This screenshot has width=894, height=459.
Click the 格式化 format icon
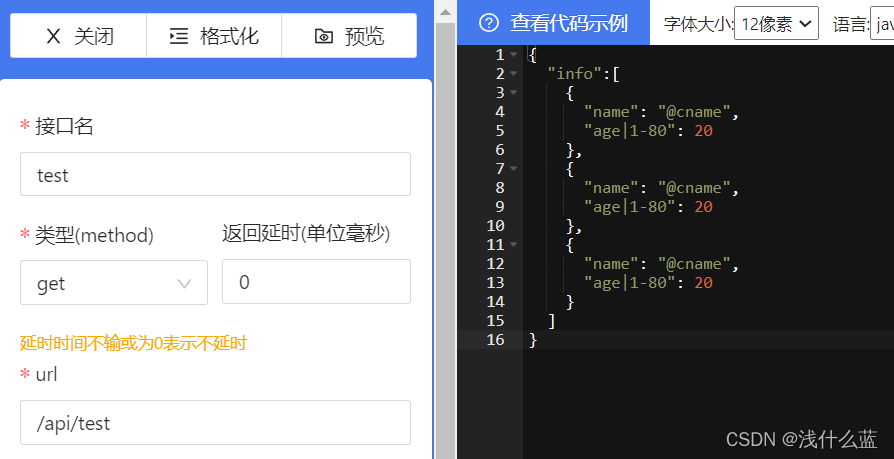[178, 36]
